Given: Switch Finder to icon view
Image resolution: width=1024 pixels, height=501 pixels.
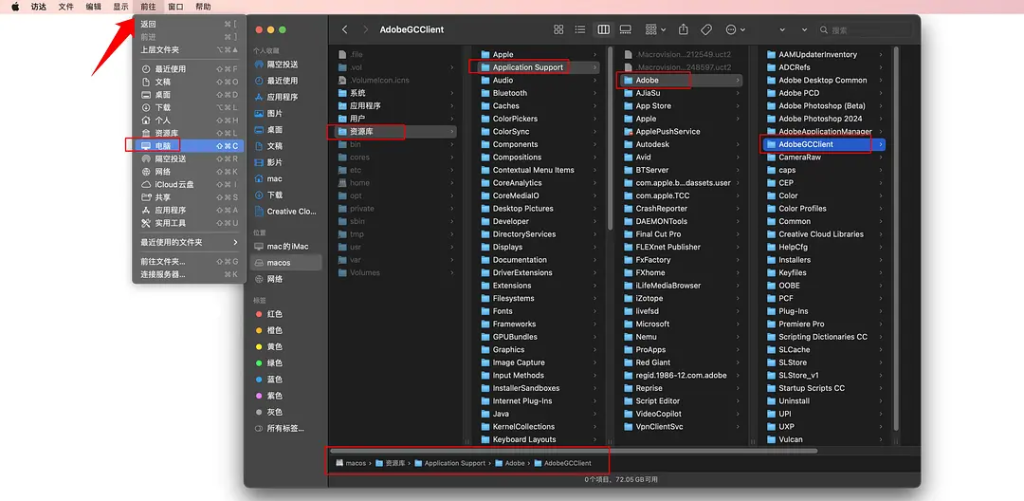Looking at the screenshot, I should point(558,29).
